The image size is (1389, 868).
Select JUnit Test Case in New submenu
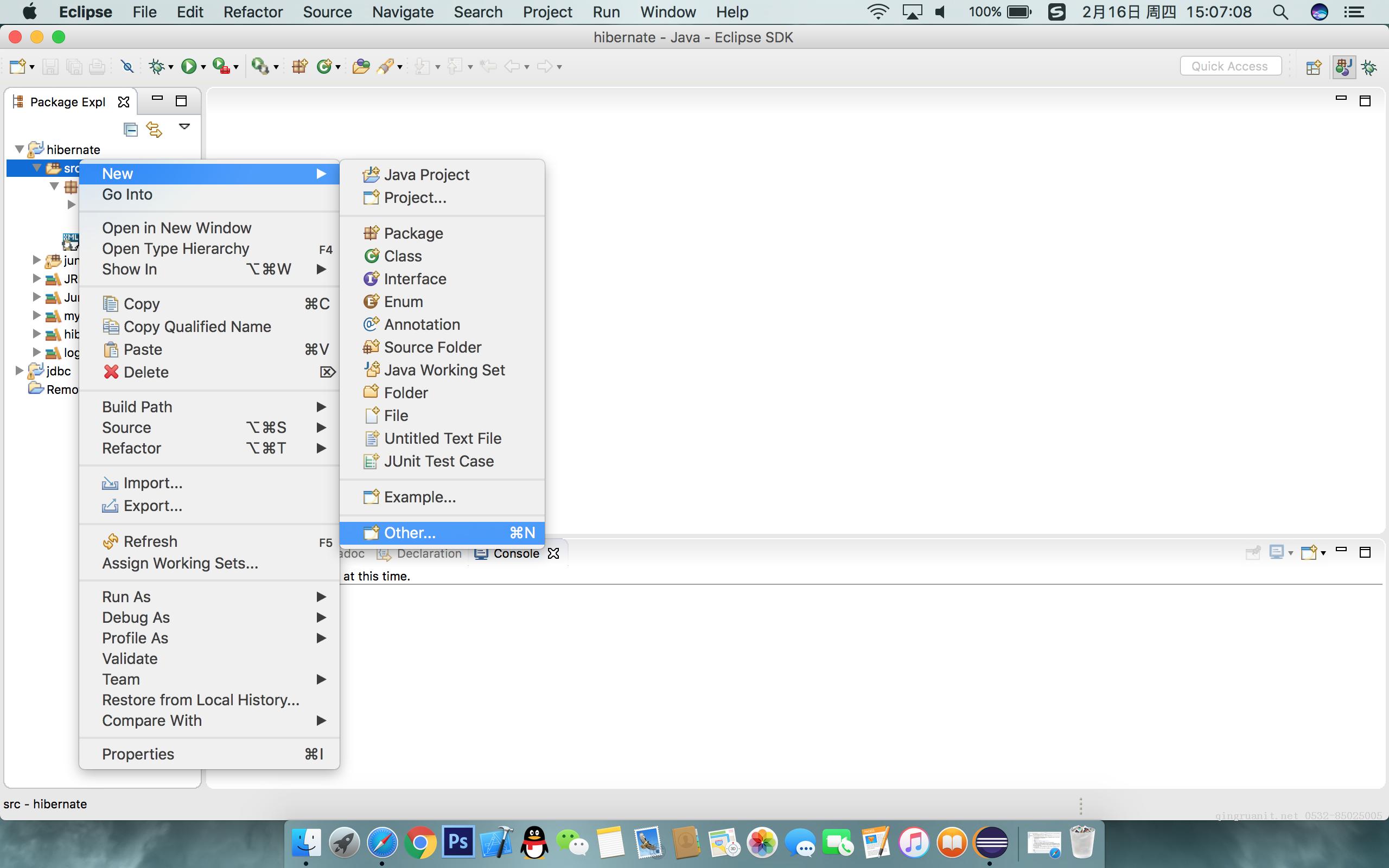(x=442, y=461)
